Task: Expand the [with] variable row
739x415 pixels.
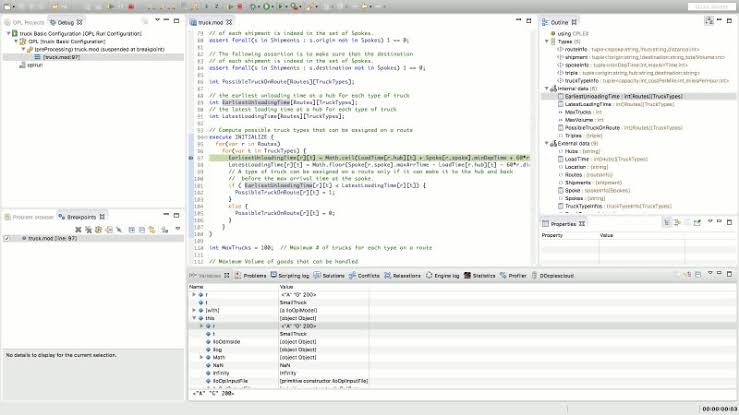Action: 194,310
